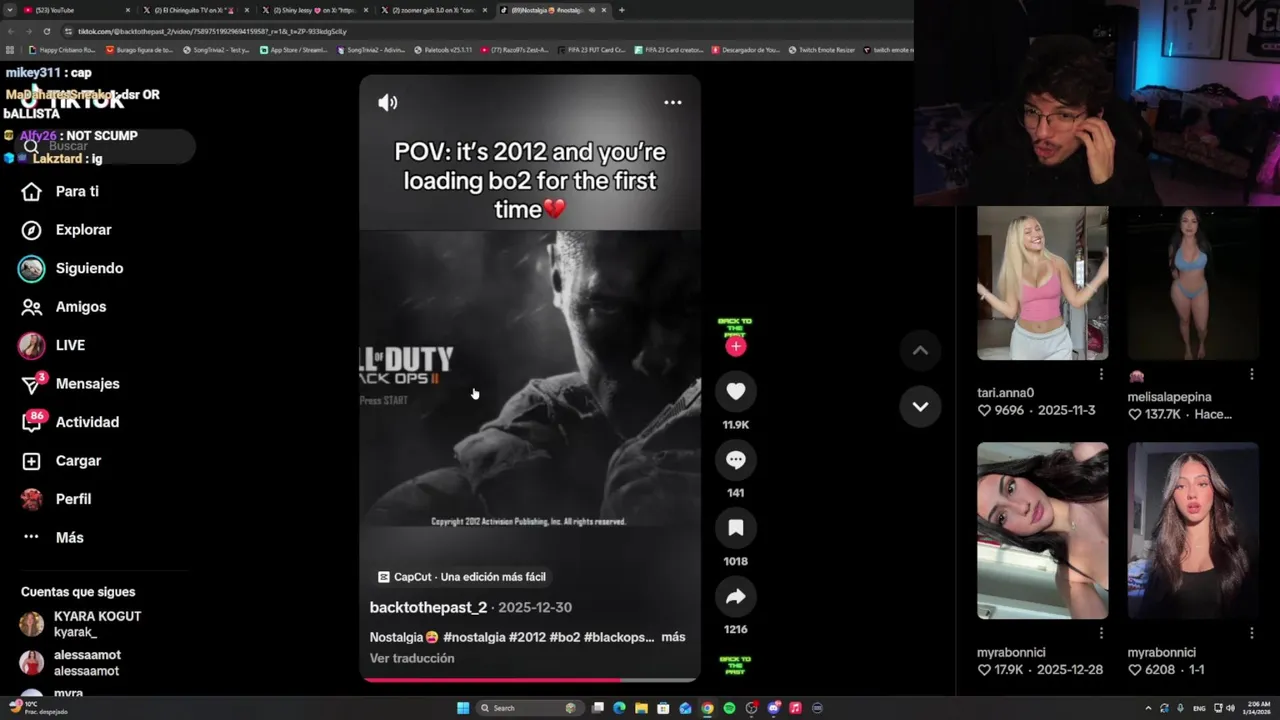The height and width of the screenshot is (720, 1280).
Task: Open the melisalapepina video thumbnail
Action: coord(1193,283)
